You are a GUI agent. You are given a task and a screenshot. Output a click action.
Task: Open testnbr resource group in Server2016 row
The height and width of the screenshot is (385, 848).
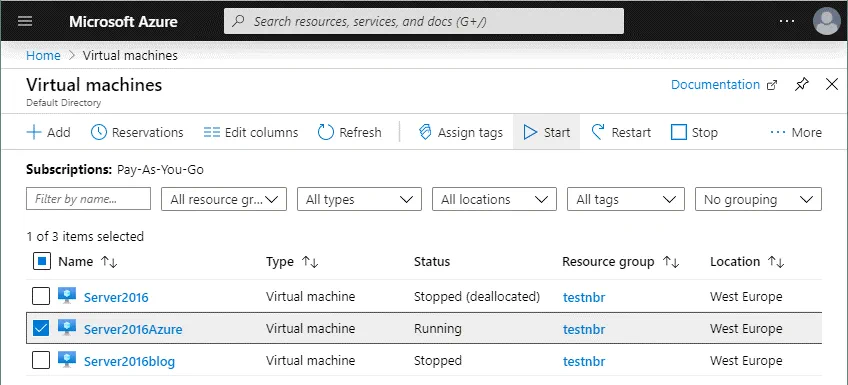(584, 297)
